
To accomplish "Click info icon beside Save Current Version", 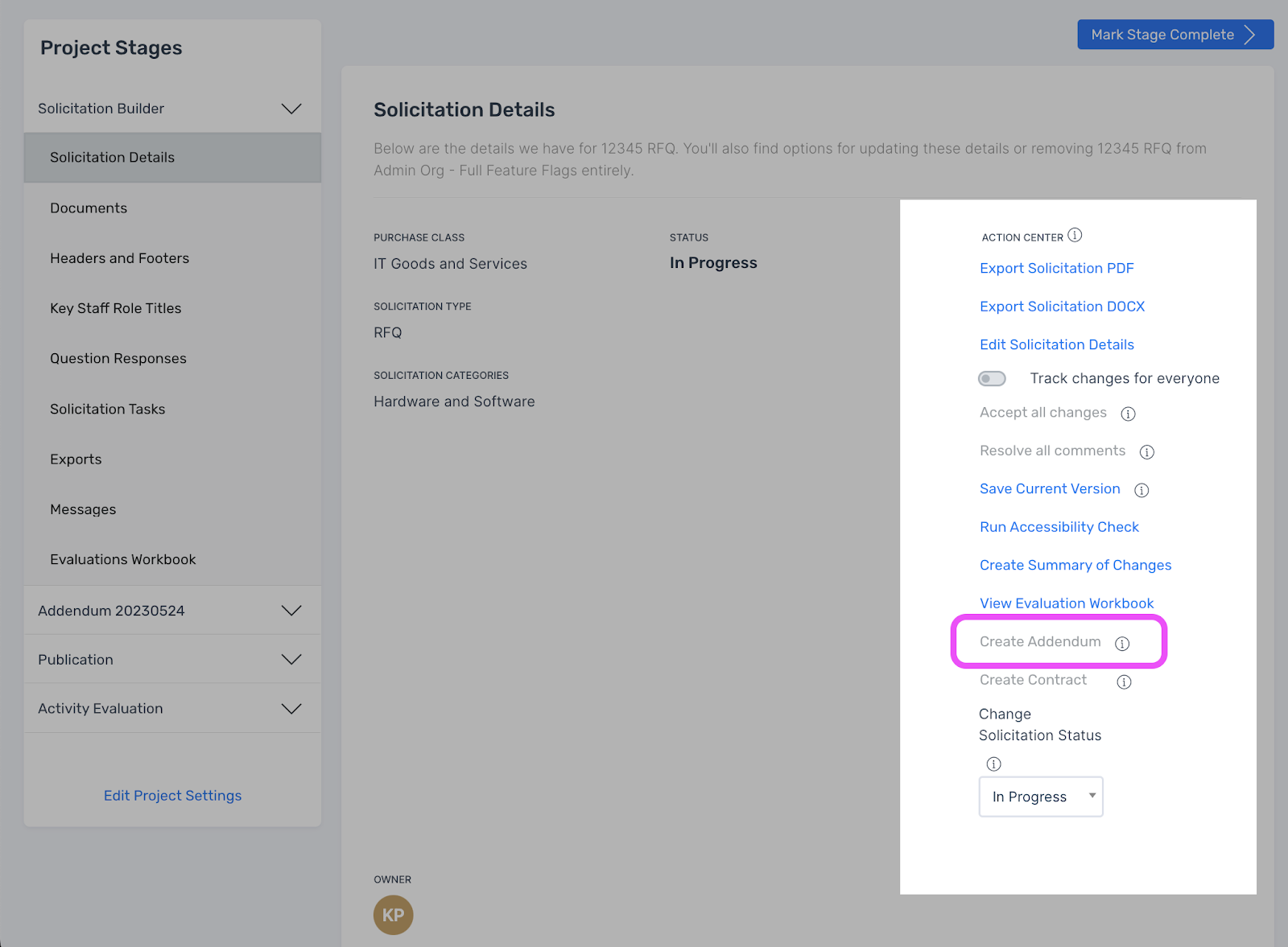I will click(x=1141, y=490).
